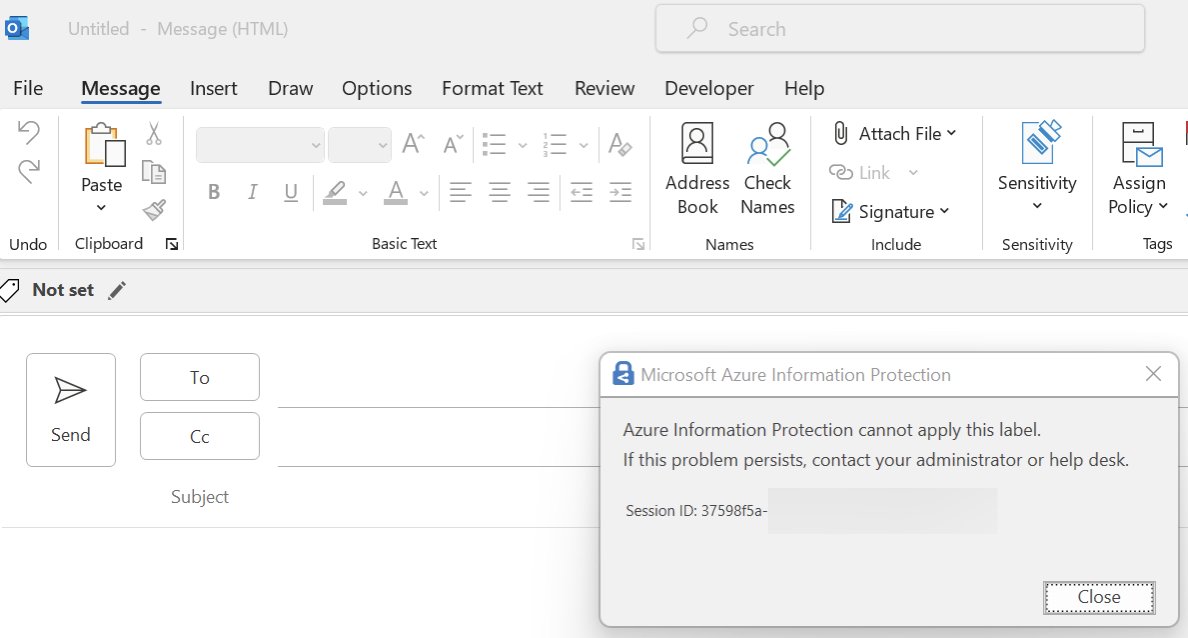Screen dimensions: 1188x638
Task: Expand the Link dropdown arrow
Action: coord(913,173)
